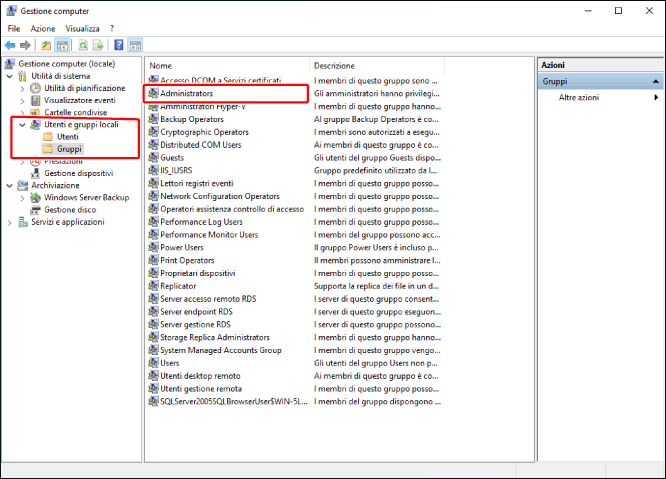The height and width of the screenshot is (479, 666).
Task: Click the Refresh toolbar icon
Action: coord(83,45)
